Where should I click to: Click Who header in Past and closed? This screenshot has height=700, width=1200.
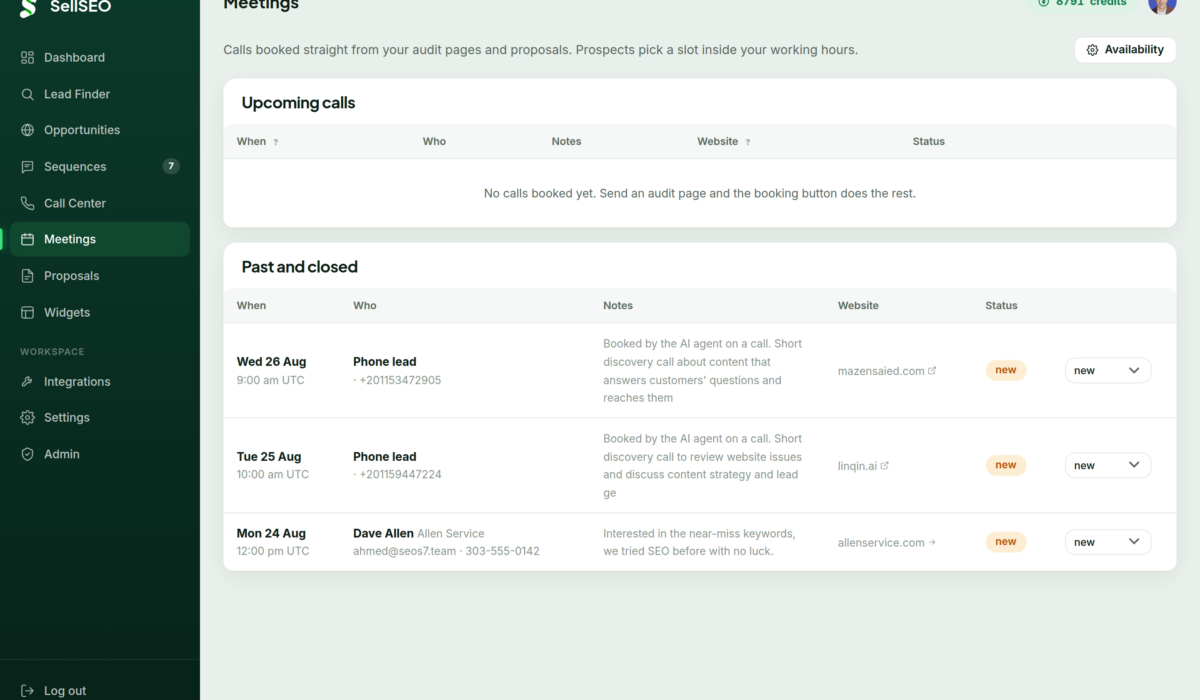tap(365, 306)
